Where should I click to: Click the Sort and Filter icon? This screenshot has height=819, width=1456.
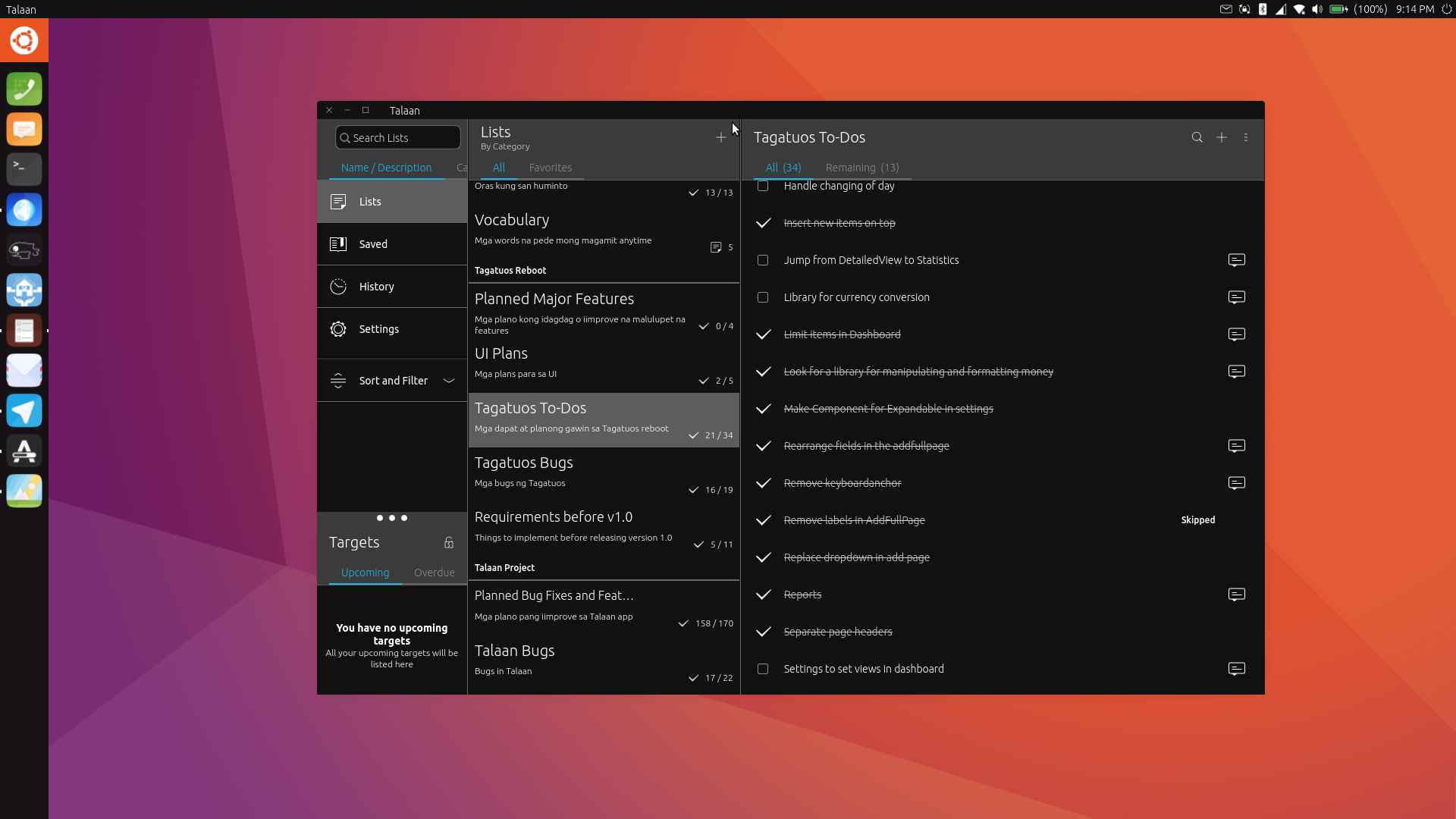[x=338, y=381]
